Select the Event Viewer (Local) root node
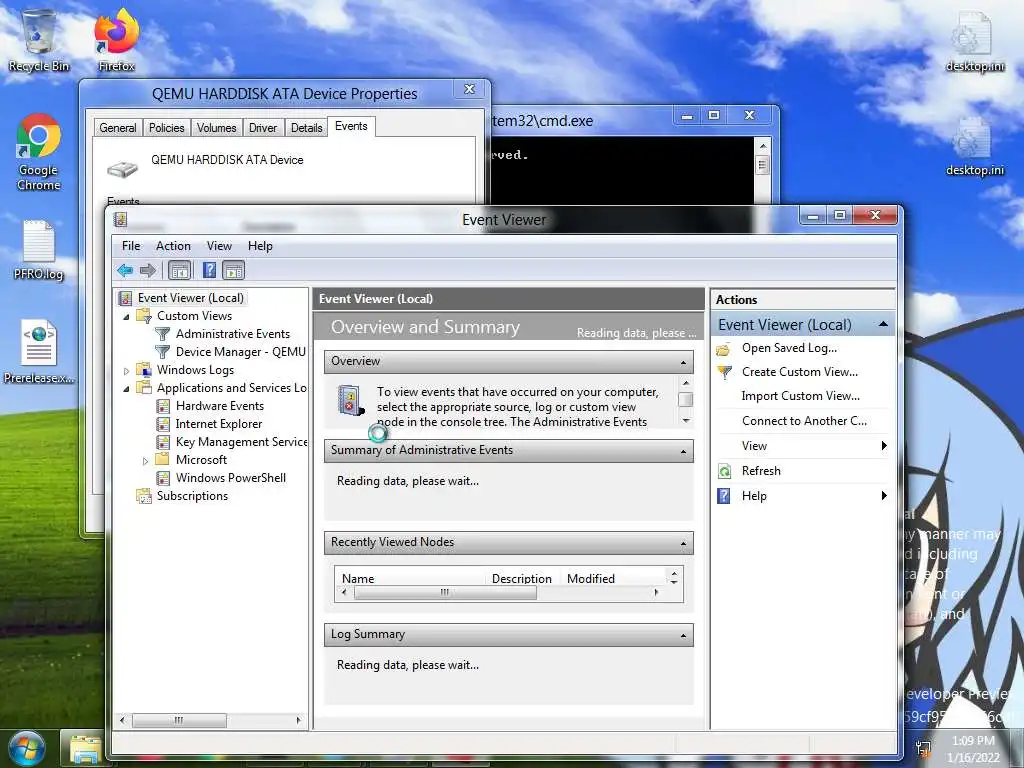1024x768 pixels. click(x=190, y=298)
